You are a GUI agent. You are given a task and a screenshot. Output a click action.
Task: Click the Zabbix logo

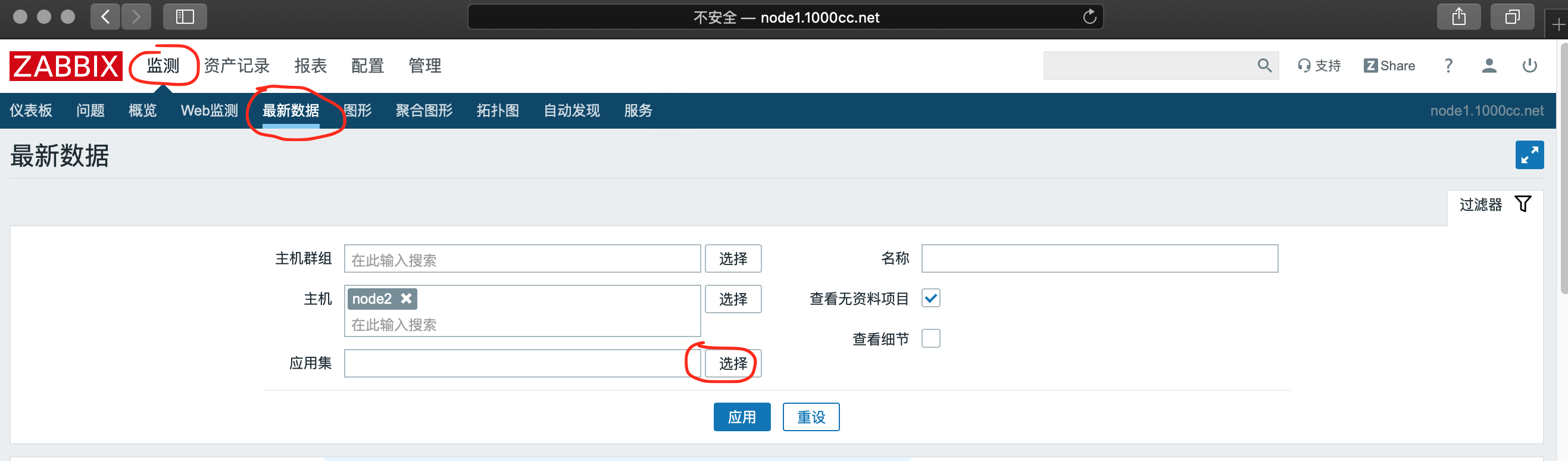click(65, 66)
